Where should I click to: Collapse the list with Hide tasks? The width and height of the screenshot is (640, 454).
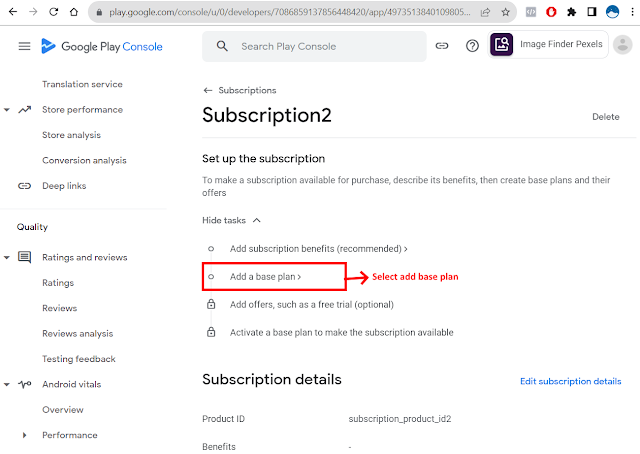[231, 219]
